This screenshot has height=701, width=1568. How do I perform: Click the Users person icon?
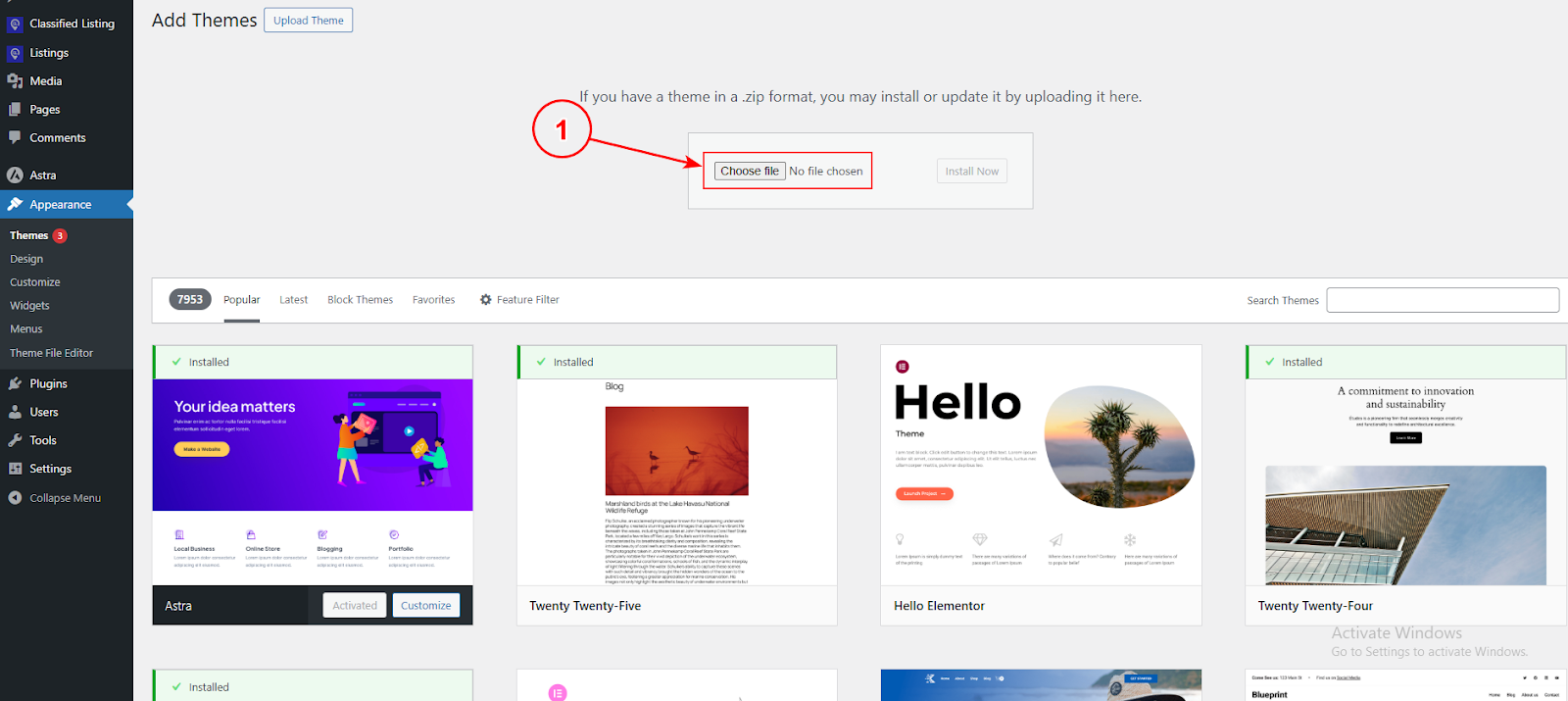15,413
